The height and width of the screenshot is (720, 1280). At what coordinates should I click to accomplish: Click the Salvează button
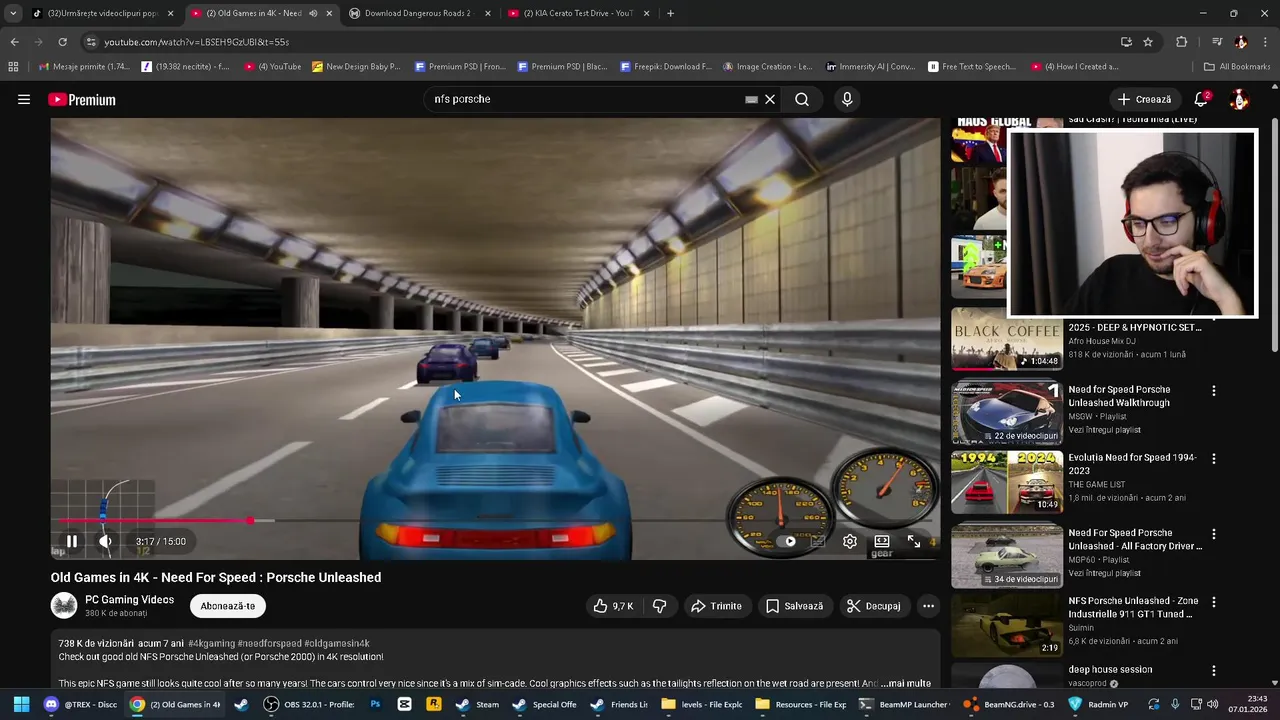pos(795,606)
